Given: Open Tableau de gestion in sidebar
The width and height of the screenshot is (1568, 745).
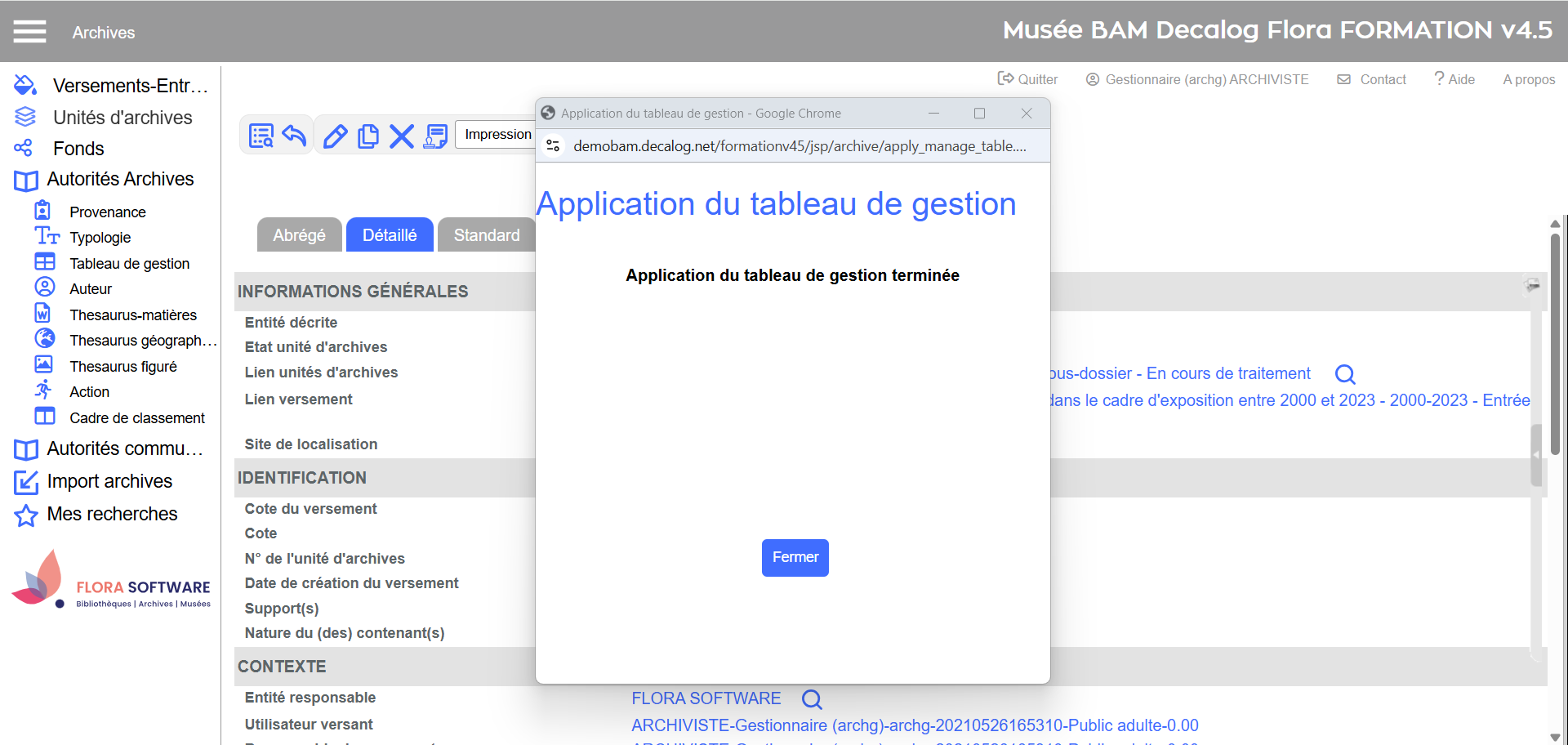Looking at the screenshot, I should pyautogui.click(x=129, y=263).
